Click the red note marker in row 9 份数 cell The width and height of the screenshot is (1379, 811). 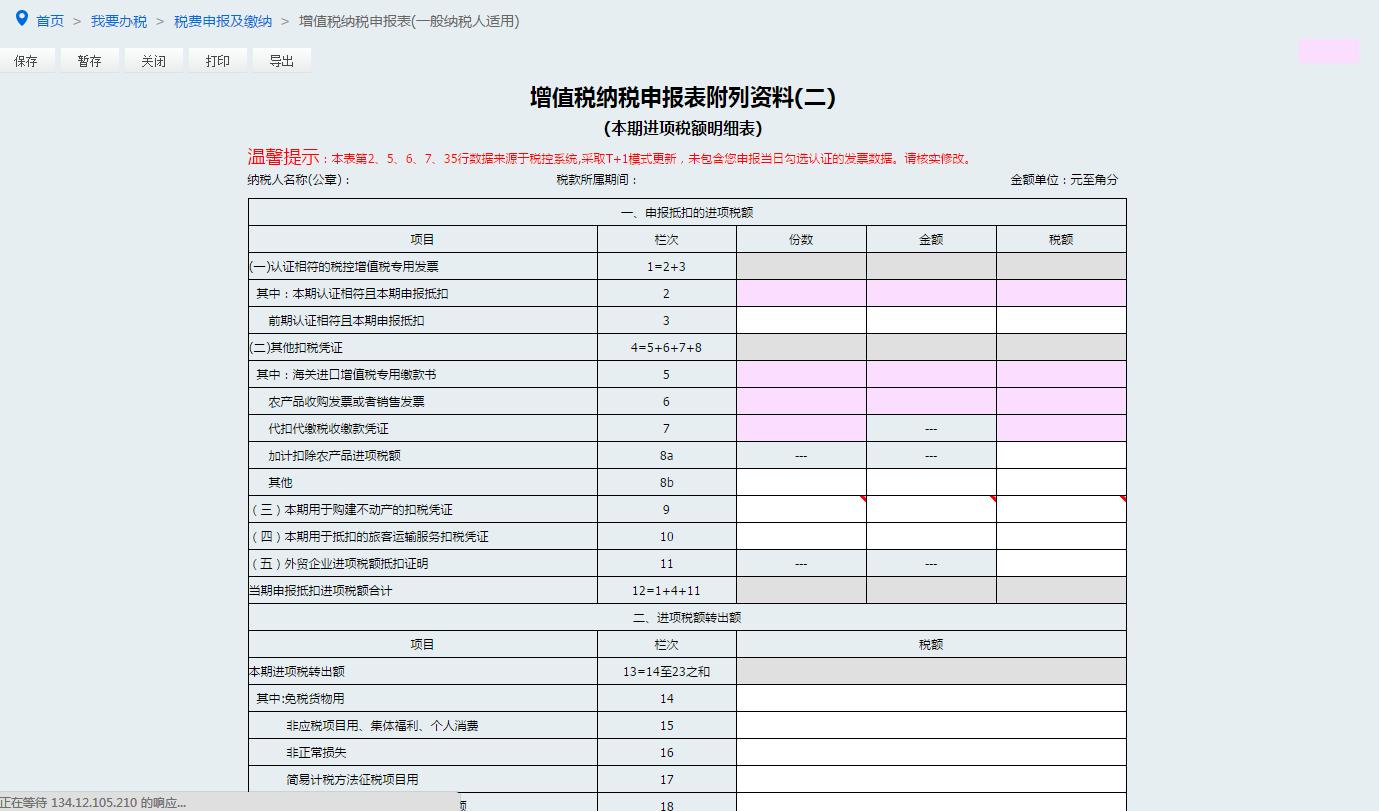point(861,500)
